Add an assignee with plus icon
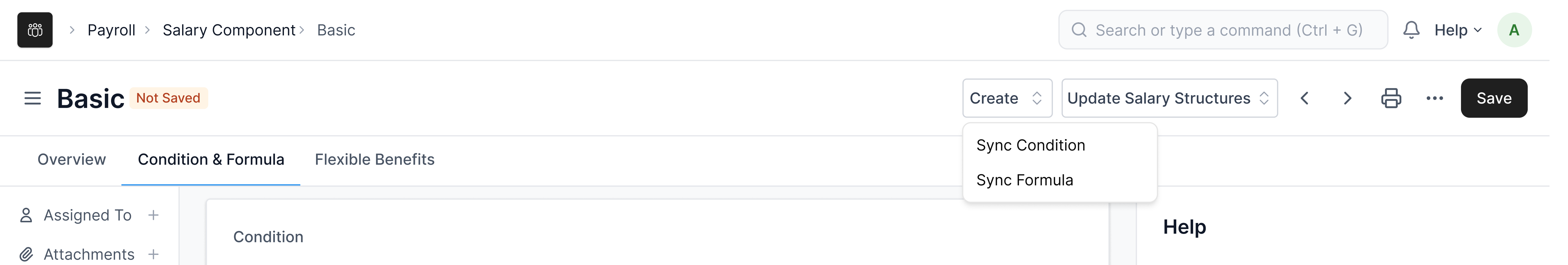Viewport: 1568px width, 265px height. pos(153,215)
